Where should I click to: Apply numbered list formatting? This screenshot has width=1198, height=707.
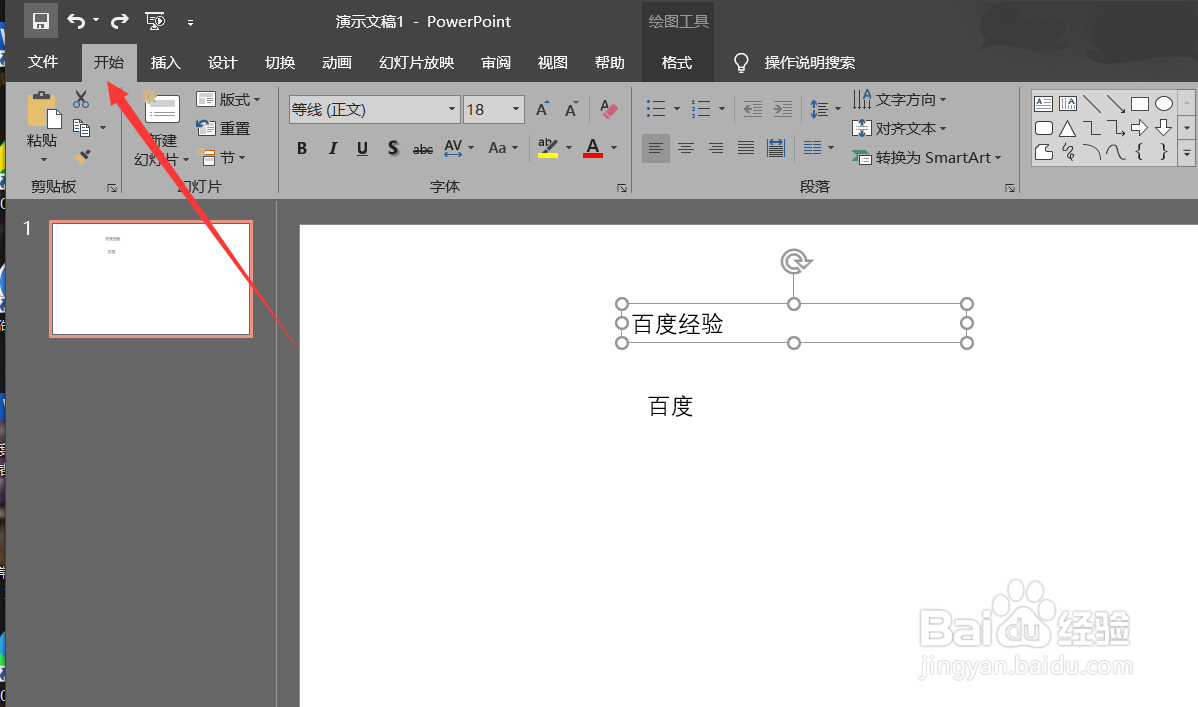pyautogui.click(x=701, y=109)
